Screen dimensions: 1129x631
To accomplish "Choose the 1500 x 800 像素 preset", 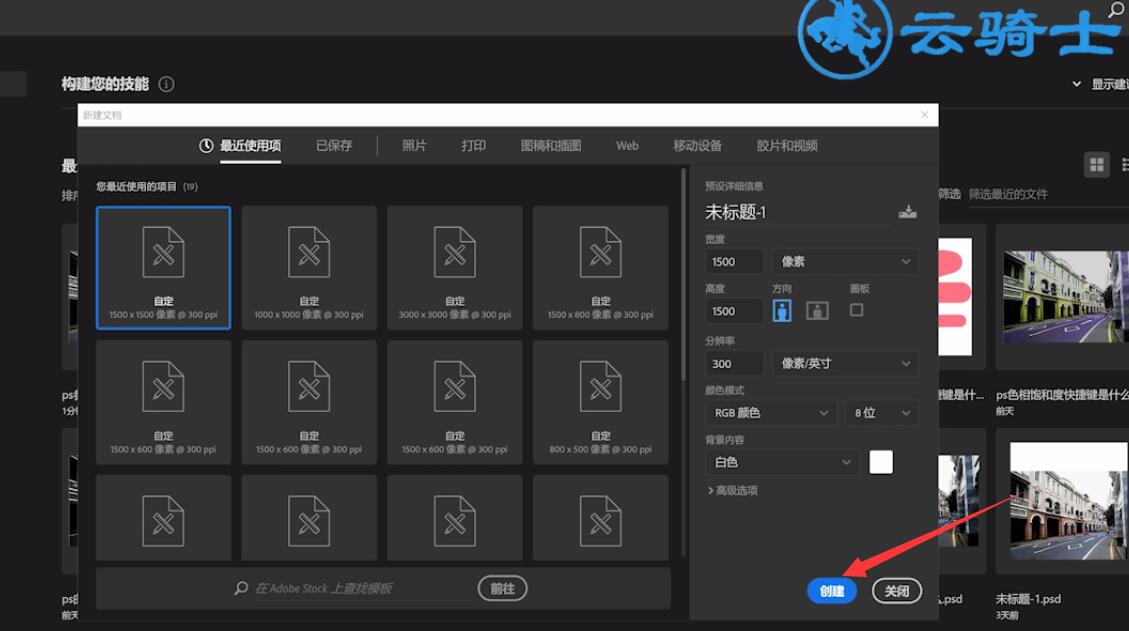I will click(601, 268).
